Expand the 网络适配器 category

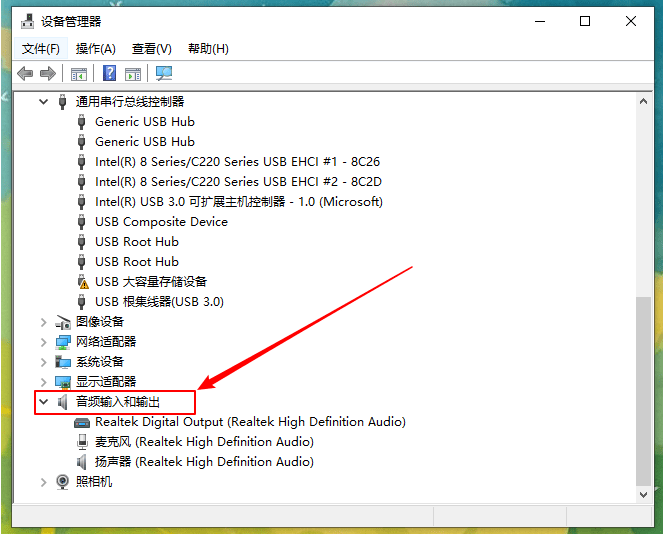tap(43, 342)
